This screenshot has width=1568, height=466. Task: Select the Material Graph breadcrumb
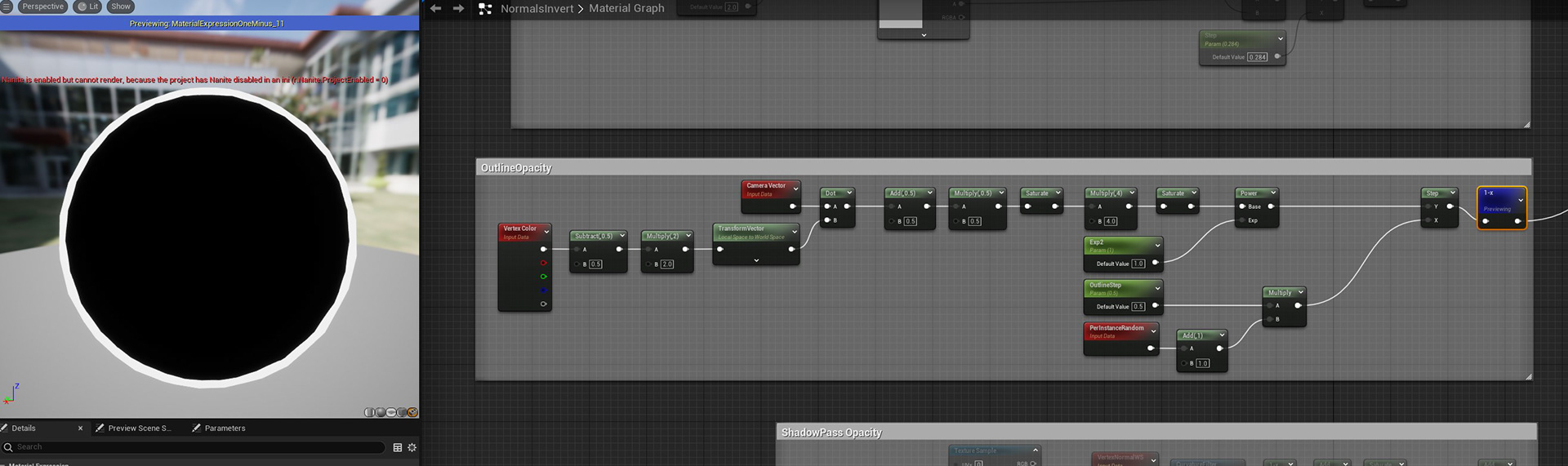pyautogui.click(x=626, y=8)
